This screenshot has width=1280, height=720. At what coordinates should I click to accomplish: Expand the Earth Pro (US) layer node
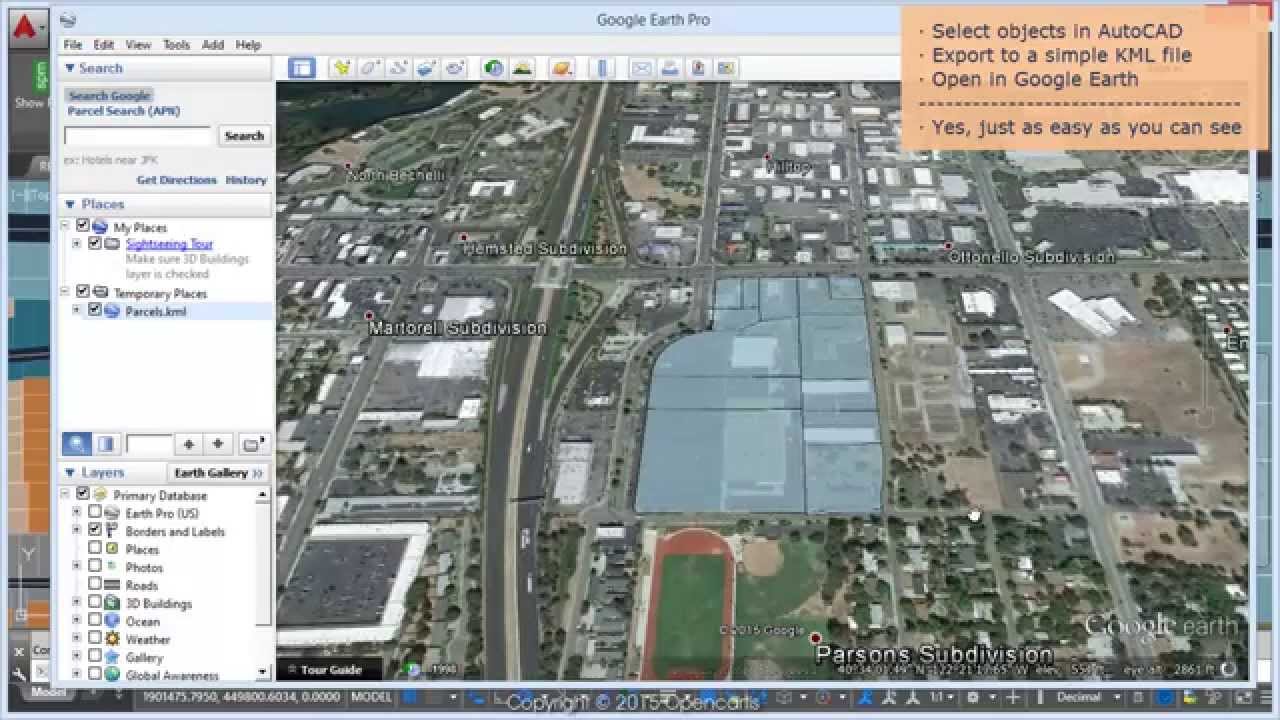tap(77, 512)
